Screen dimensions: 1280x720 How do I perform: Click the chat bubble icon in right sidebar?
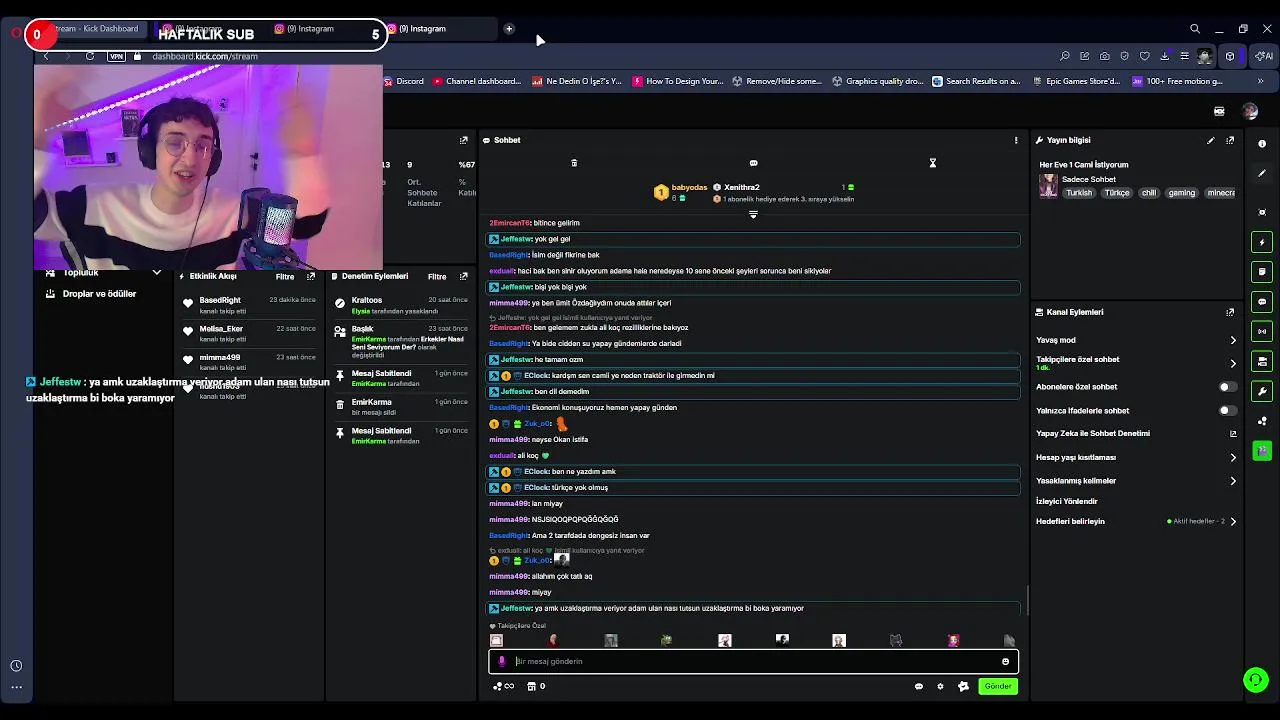coord(1262,301)
